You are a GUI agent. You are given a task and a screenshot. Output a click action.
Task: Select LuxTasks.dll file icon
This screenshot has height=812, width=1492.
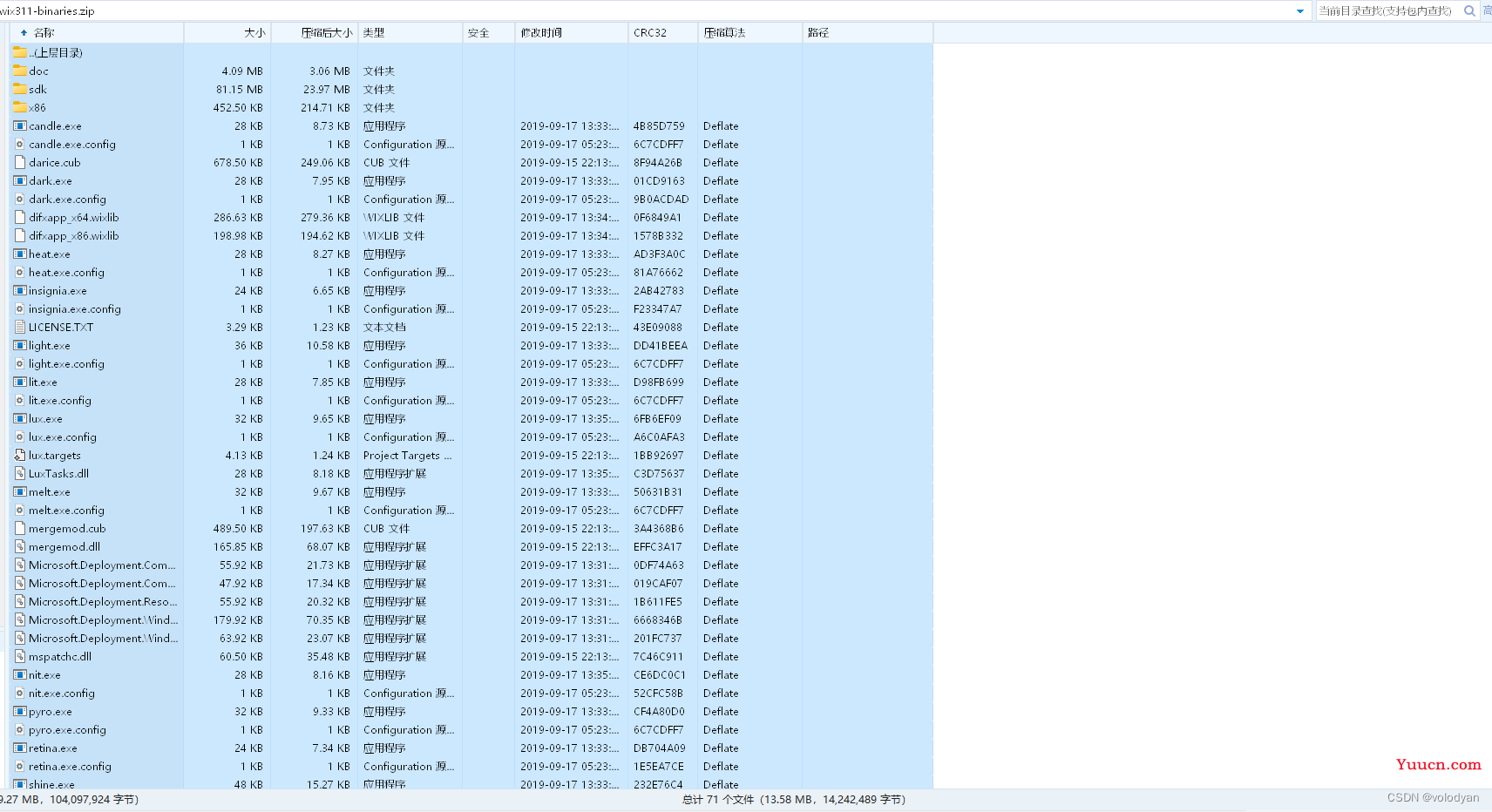(20, 473)
